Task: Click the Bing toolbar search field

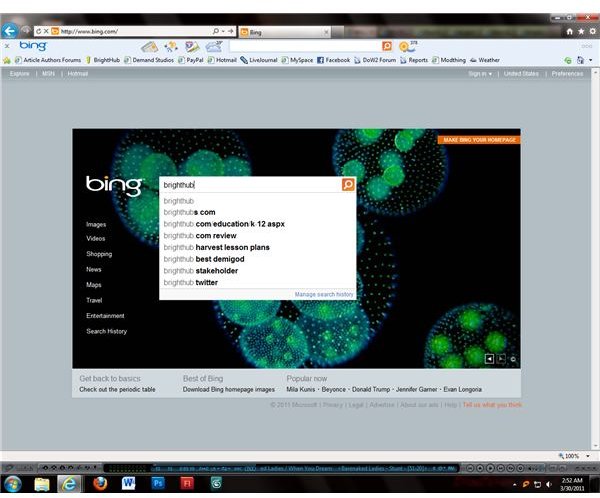Action: 305,46
